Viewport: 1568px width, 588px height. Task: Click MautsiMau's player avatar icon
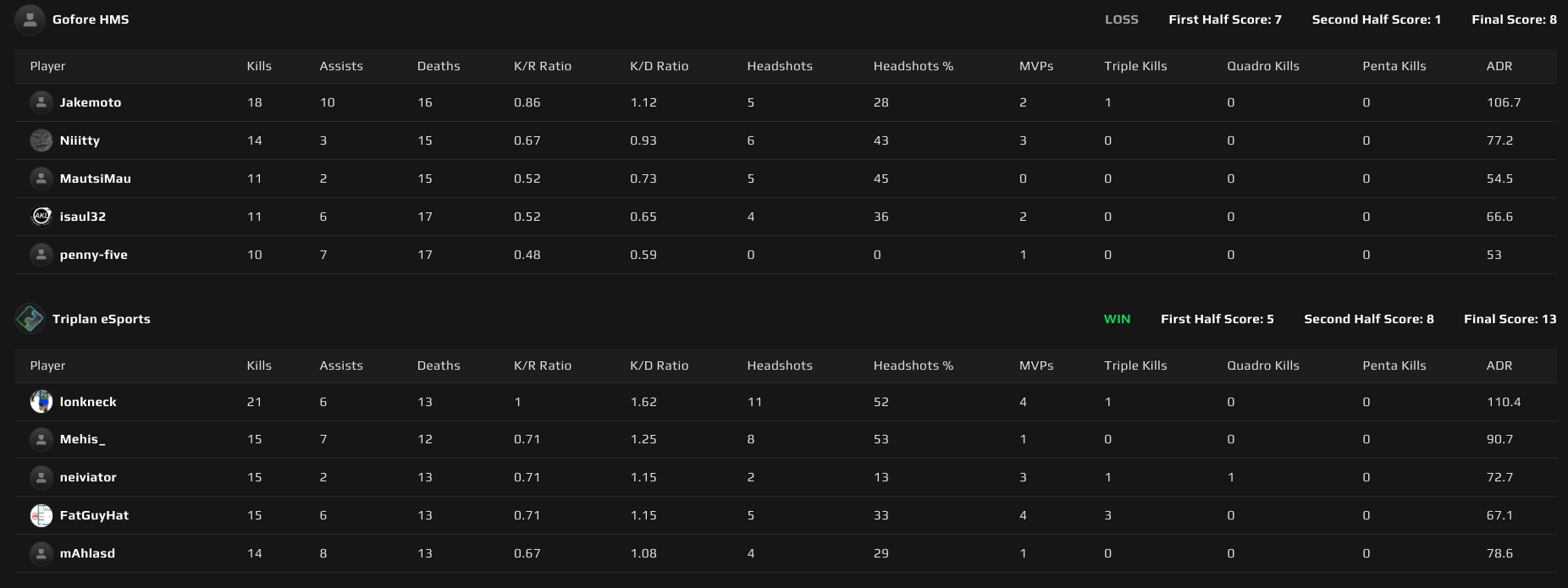tap(41, 179)
